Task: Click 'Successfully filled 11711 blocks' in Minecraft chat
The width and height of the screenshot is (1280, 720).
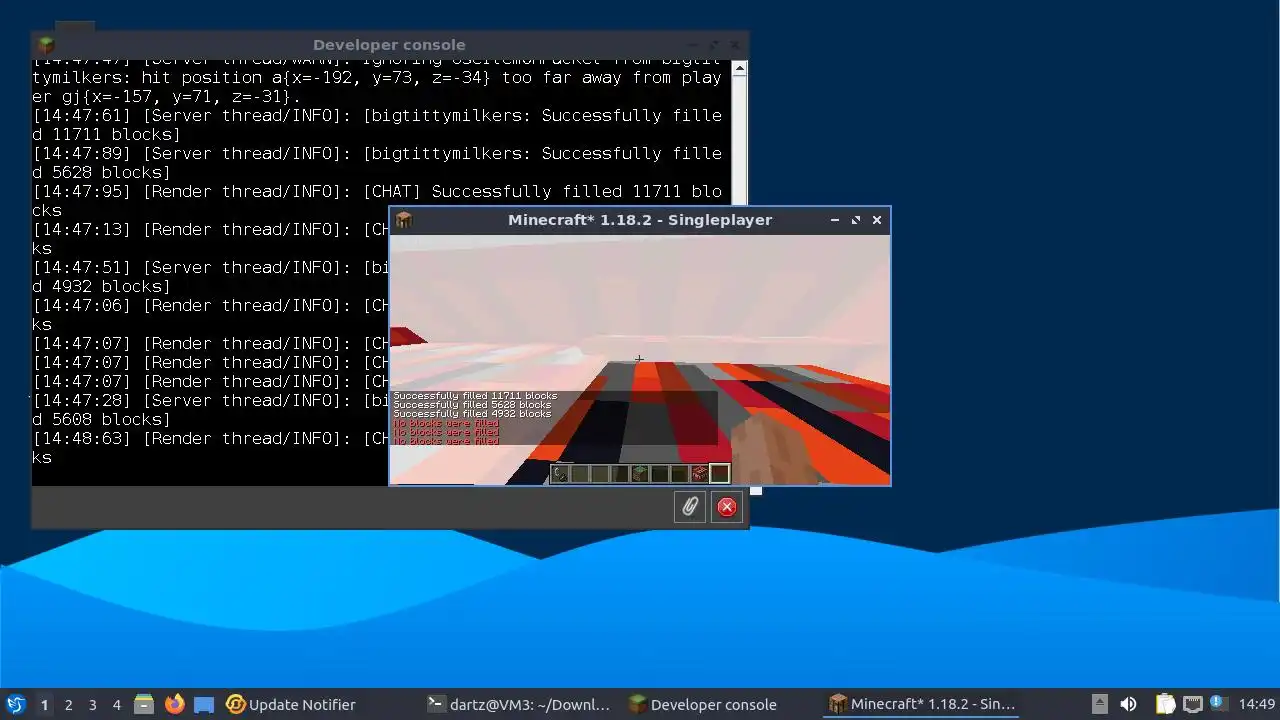Action: pyautogui.click(x=475, y=396)
